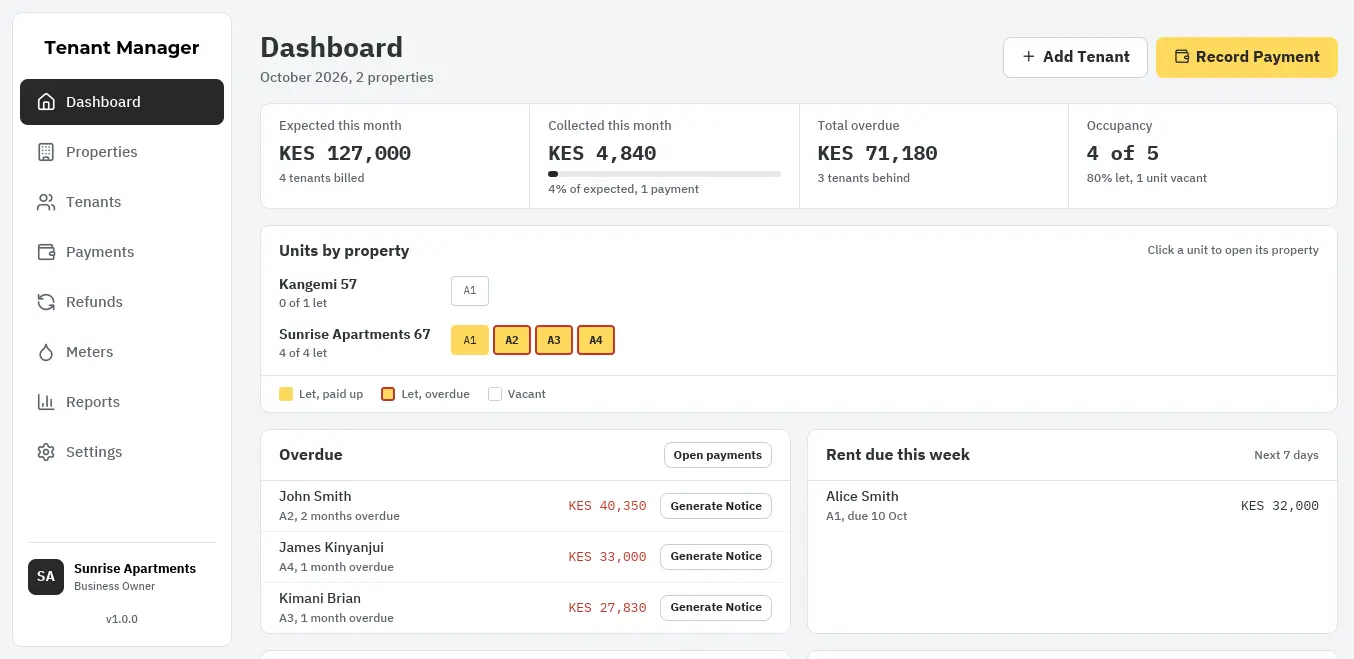The height and width of the screenshot is (659, 1354).
Task: Click "A1, due 10 Oct" detail
Action: 867,516
